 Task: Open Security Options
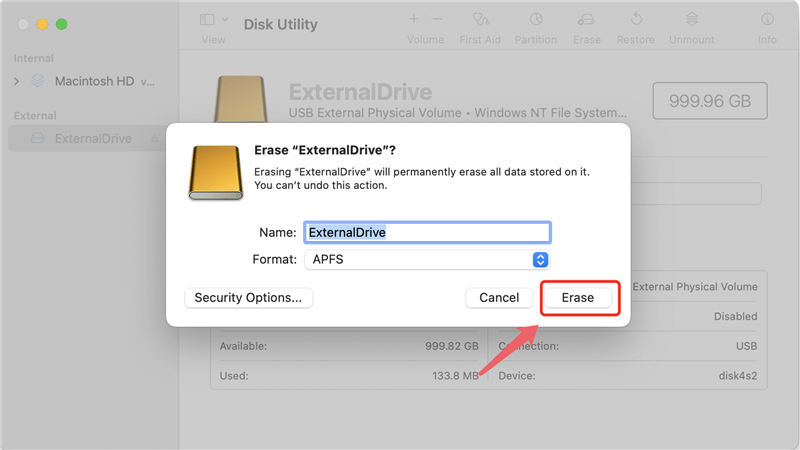pos(248,298)
